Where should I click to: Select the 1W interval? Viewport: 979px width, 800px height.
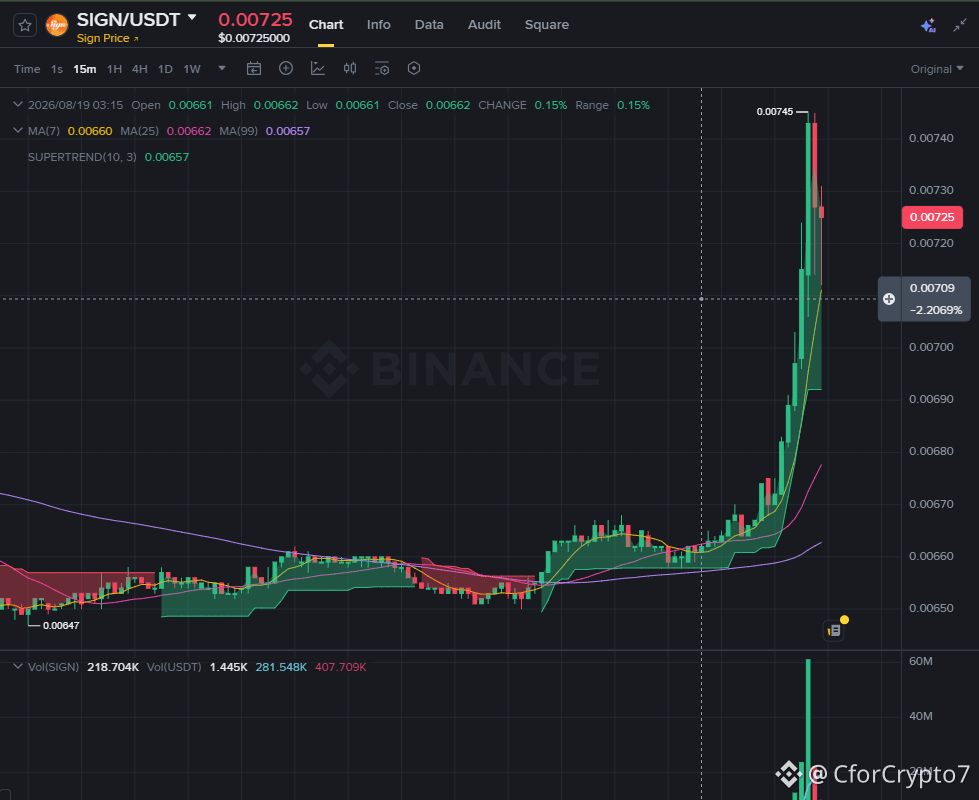[x=192, y=69]
